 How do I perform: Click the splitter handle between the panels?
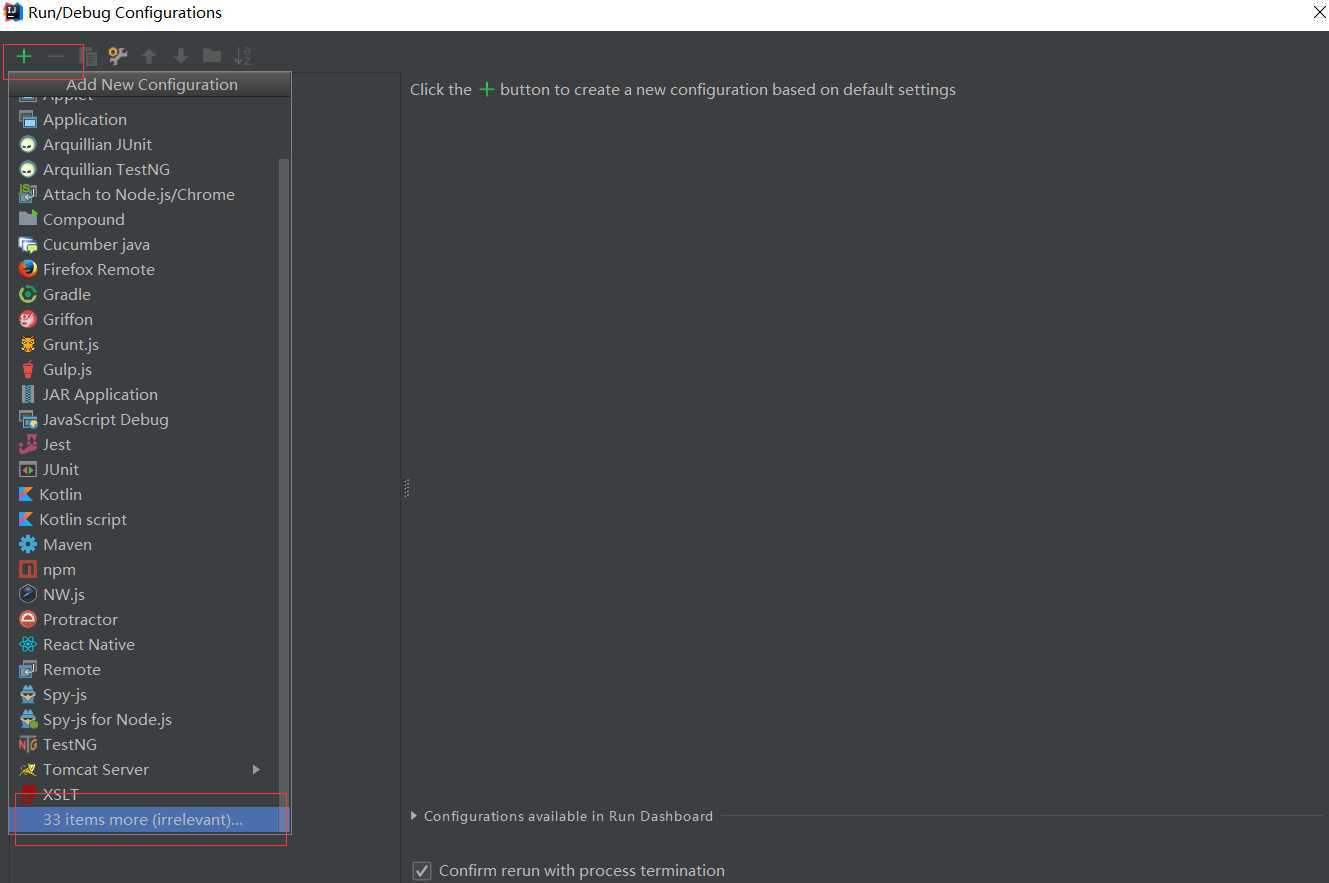(x=407, y=488)
